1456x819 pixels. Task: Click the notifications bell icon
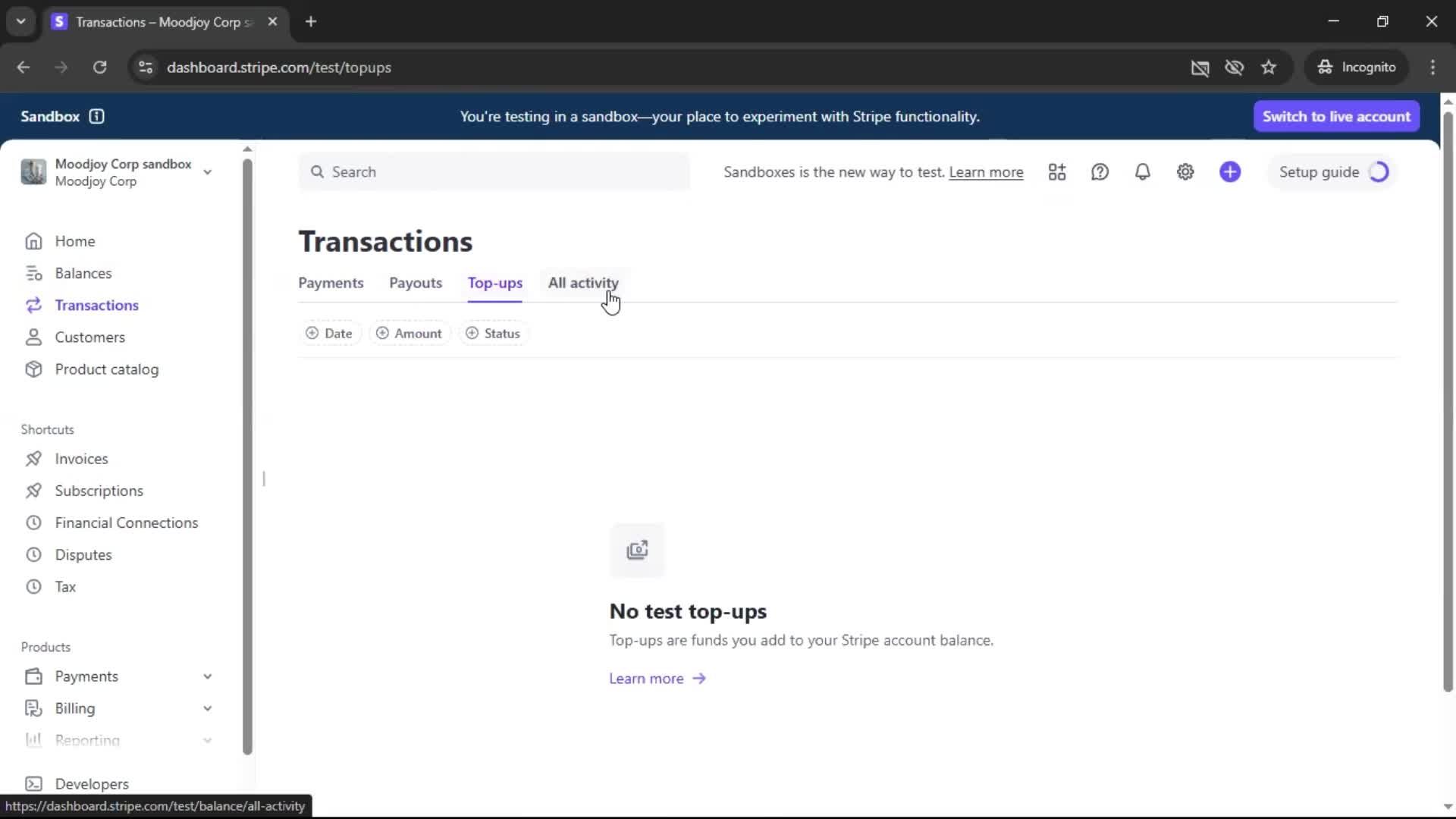[x=1142, y=172]
